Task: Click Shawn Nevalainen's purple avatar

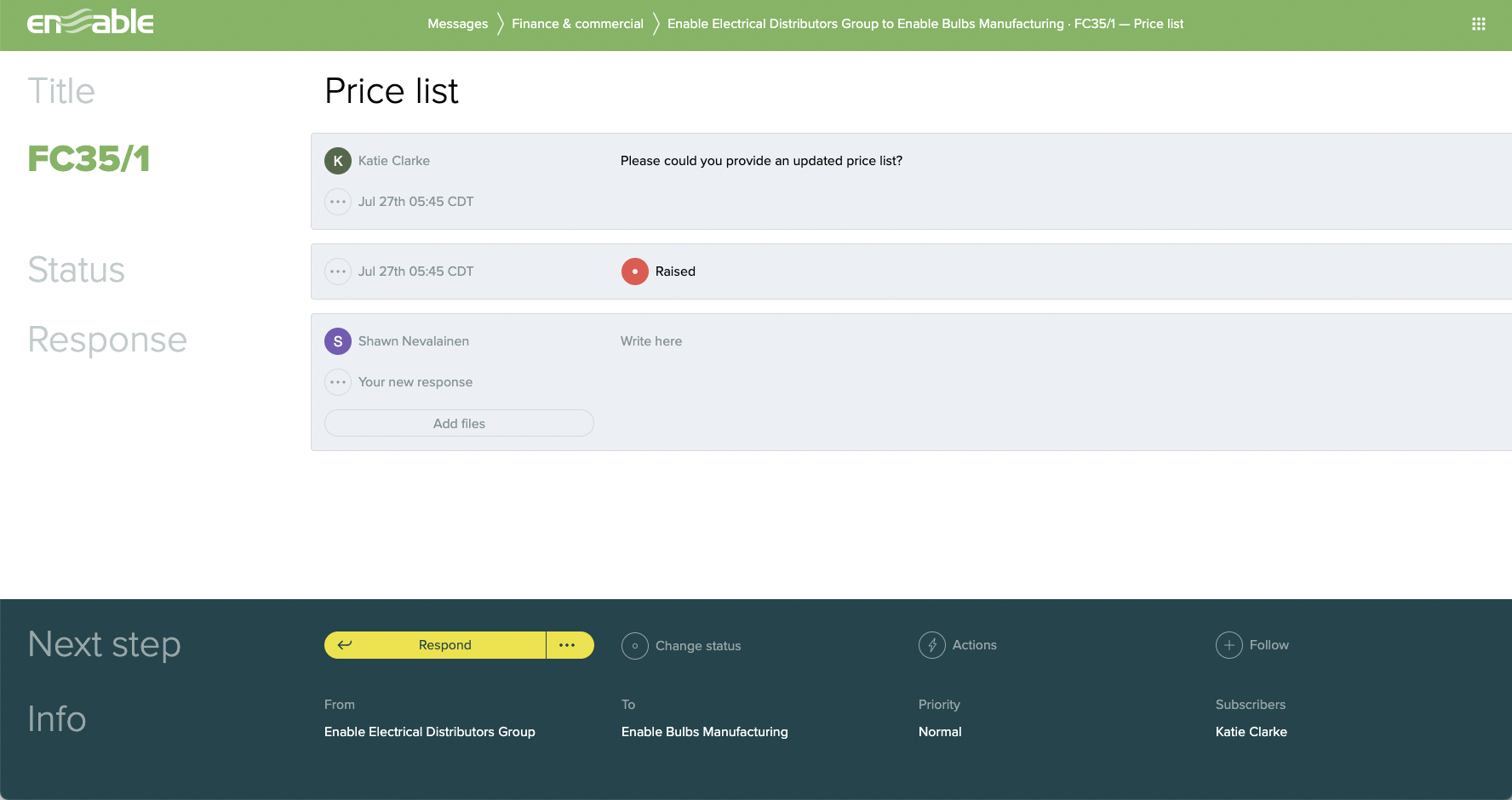Action: click(338, 341)
